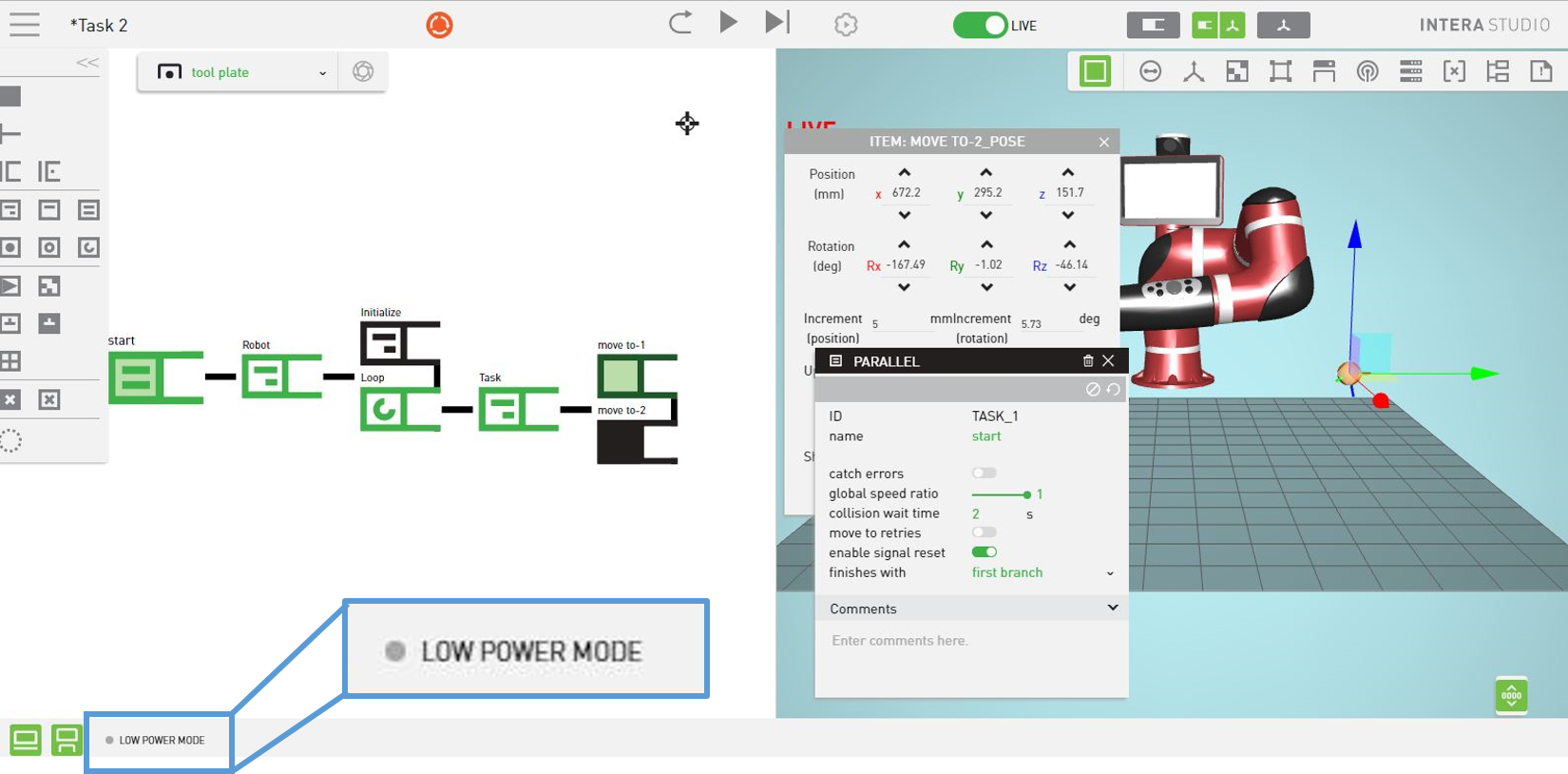Decrease the Rz rotation value
Screen dimensions: 1568x774
tap(1070, 287)
